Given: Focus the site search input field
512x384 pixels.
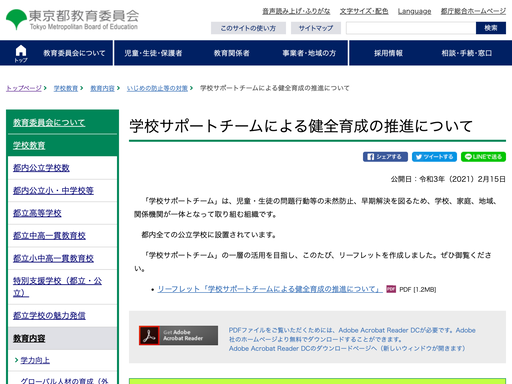Looking at the screenshot, I should 411,28.
